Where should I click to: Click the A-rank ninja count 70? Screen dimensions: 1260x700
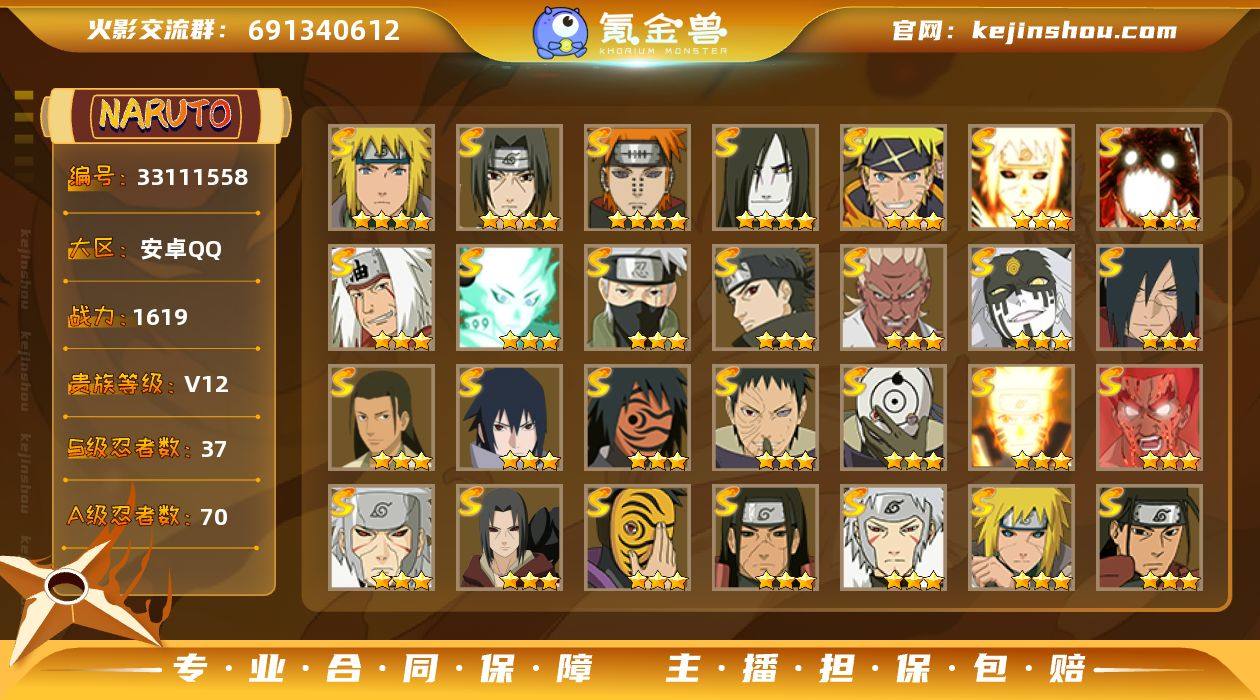click(x=214, y=517)
